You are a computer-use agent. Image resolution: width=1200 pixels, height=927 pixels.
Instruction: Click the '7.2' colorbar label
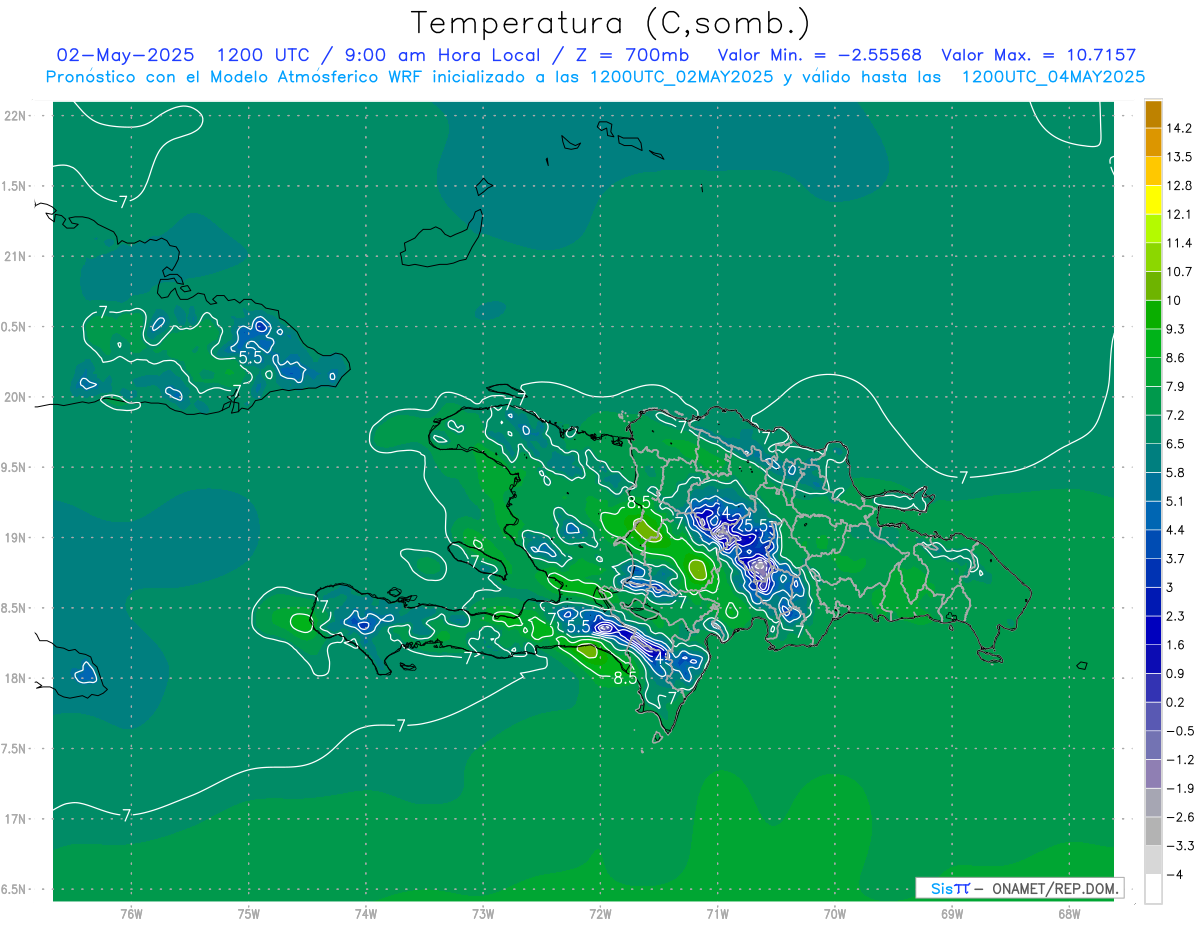(x=1175, y=415)
